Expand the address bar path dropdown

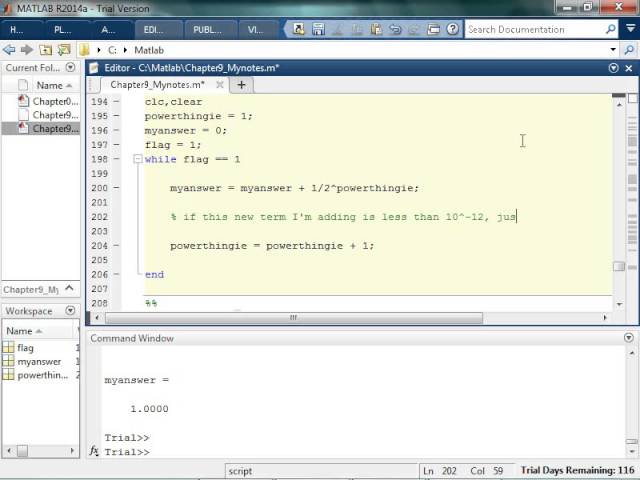click(613, 50)
